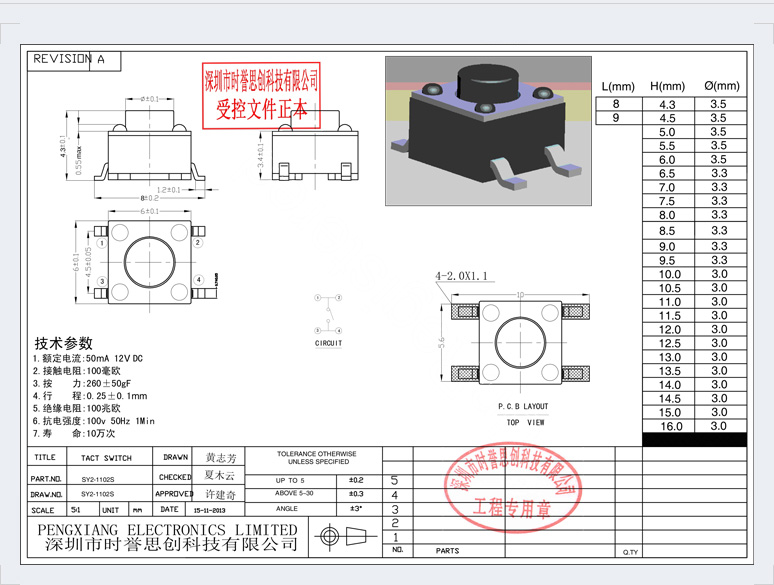Viewport: 774px width, 585px height.
Task: Click the 4.5±0.05 dimension in top view
Action: 88,262
